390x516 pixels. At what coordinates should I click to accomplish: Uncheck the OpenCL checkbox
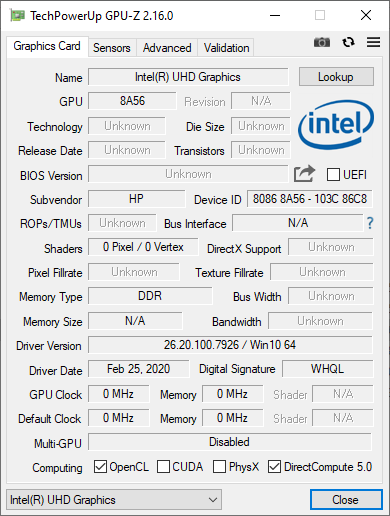pyautogui.click(x=100, y=467)
